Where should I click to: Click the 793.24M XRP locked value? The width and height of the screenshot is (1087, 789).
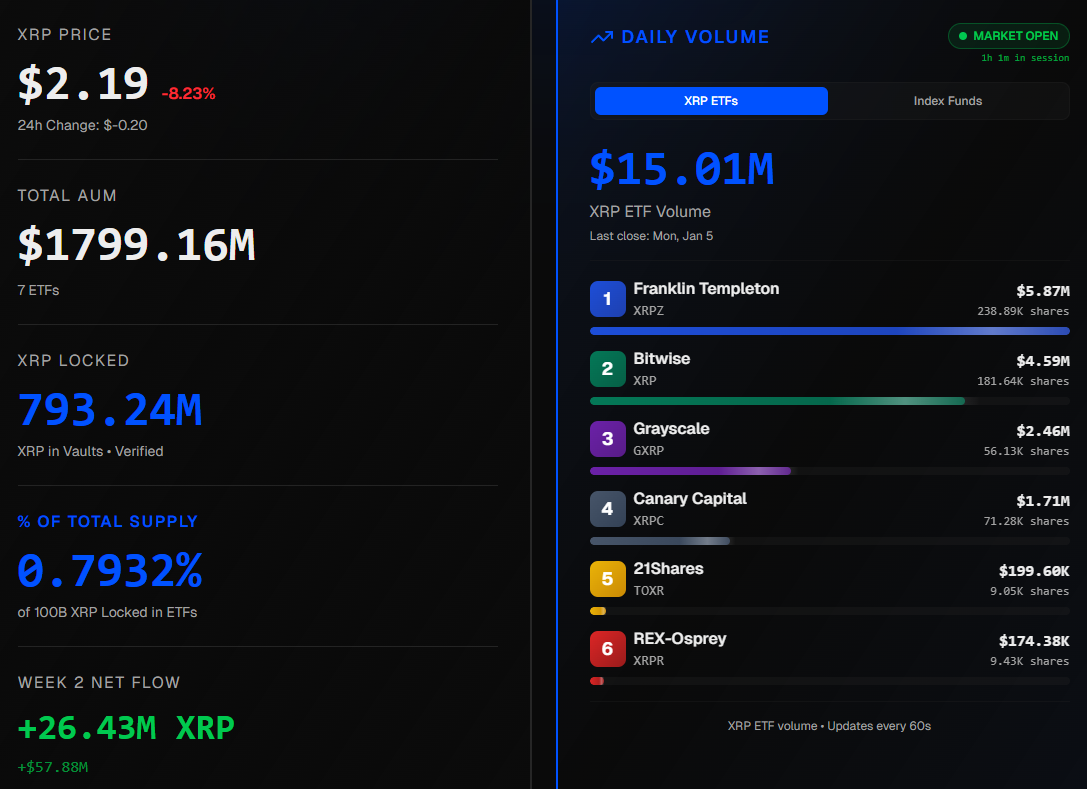[110, 409]
